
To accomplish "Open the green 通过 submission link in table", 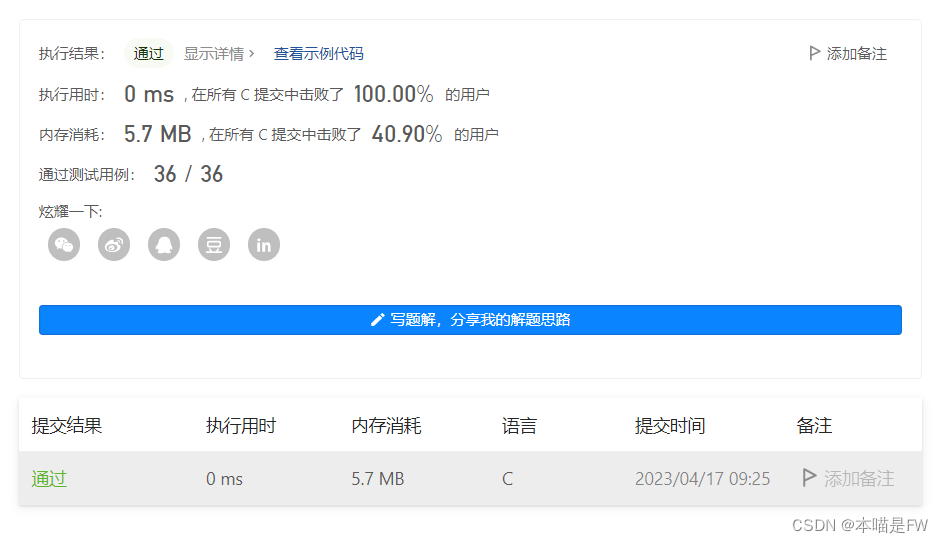I will pyautogui.click(x=49, y=479).
